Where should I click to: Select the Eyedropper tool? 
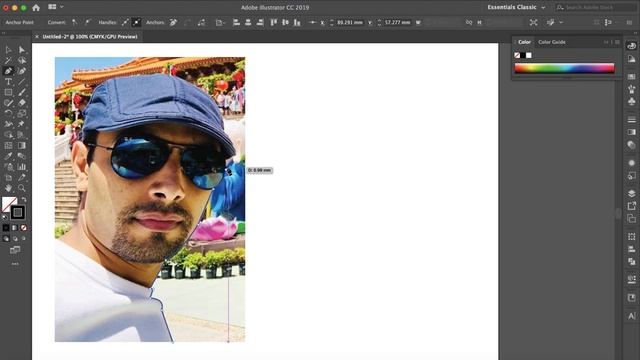point(8,156)
